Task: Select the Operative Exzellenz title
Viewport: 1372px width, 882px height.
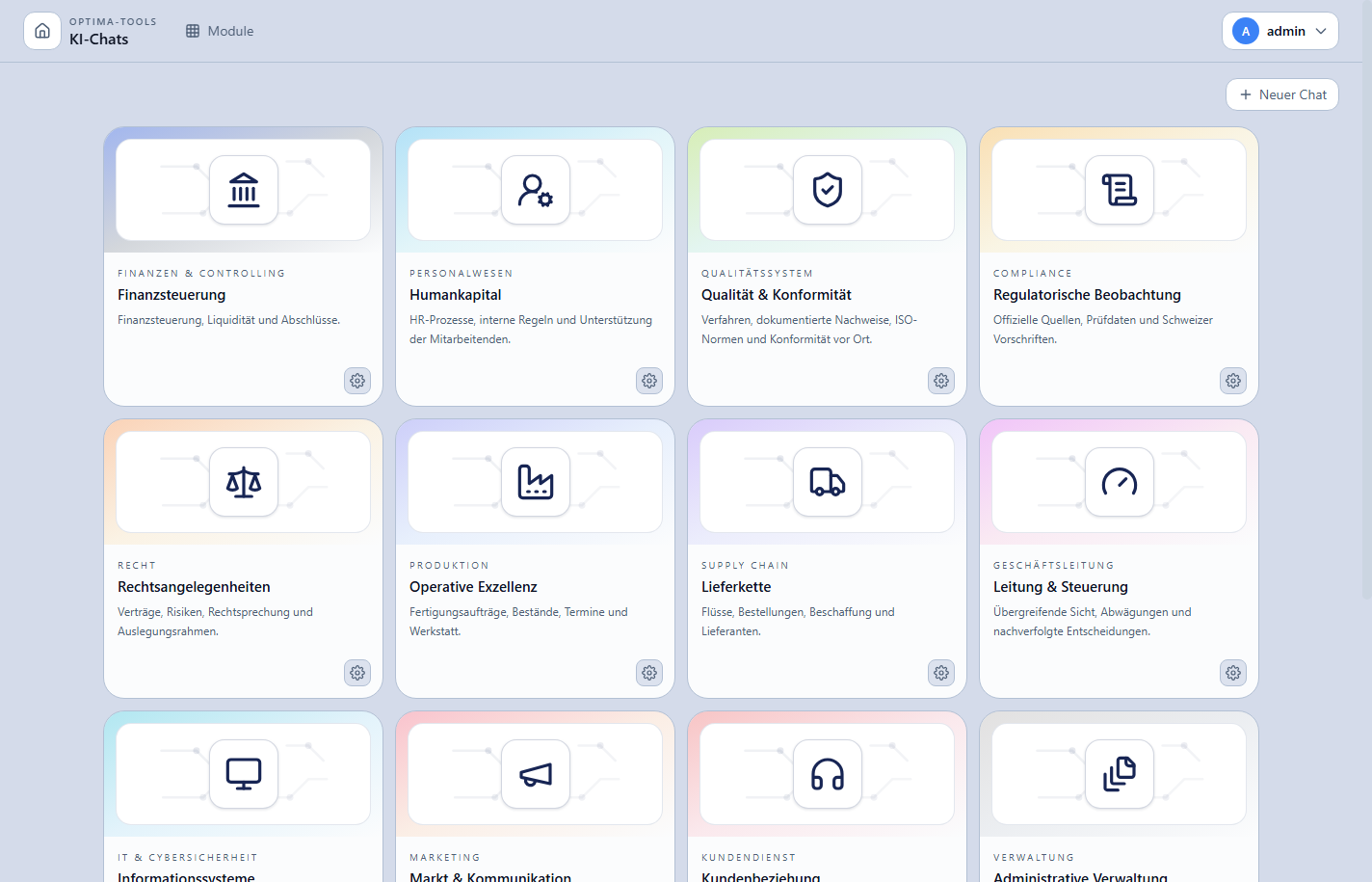Action: (x=473, y=587)
